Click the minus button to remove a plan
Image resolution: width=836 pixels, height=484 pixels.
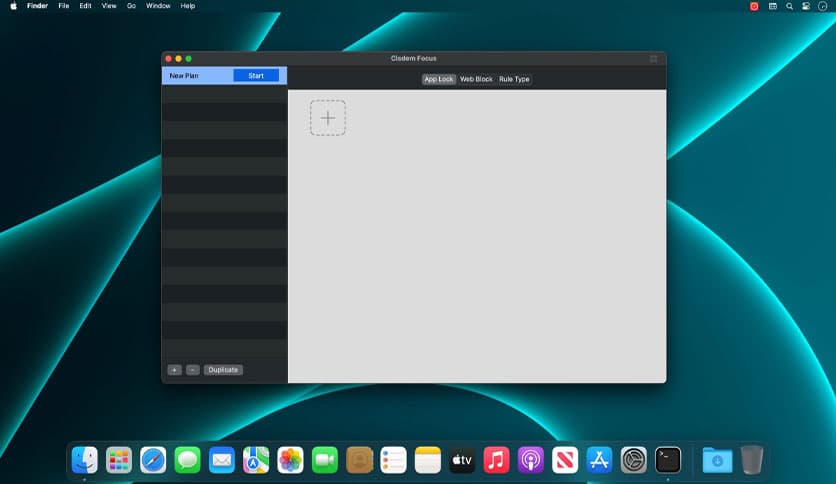point(192,370)
